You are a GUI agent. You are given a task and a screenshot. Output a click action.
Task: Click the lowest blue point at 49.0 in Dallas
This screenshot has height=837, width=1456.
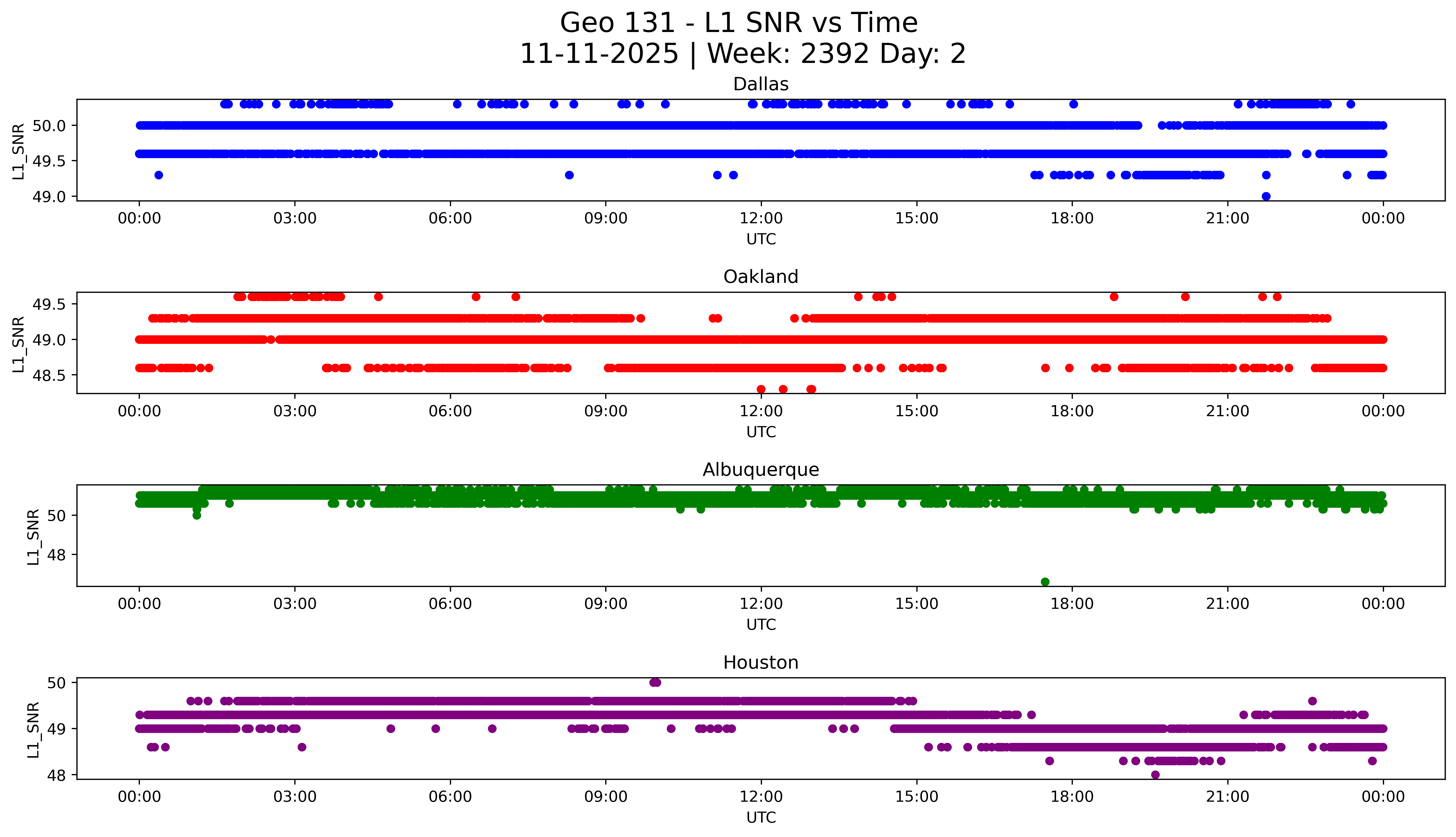[x=1266, y=196]
